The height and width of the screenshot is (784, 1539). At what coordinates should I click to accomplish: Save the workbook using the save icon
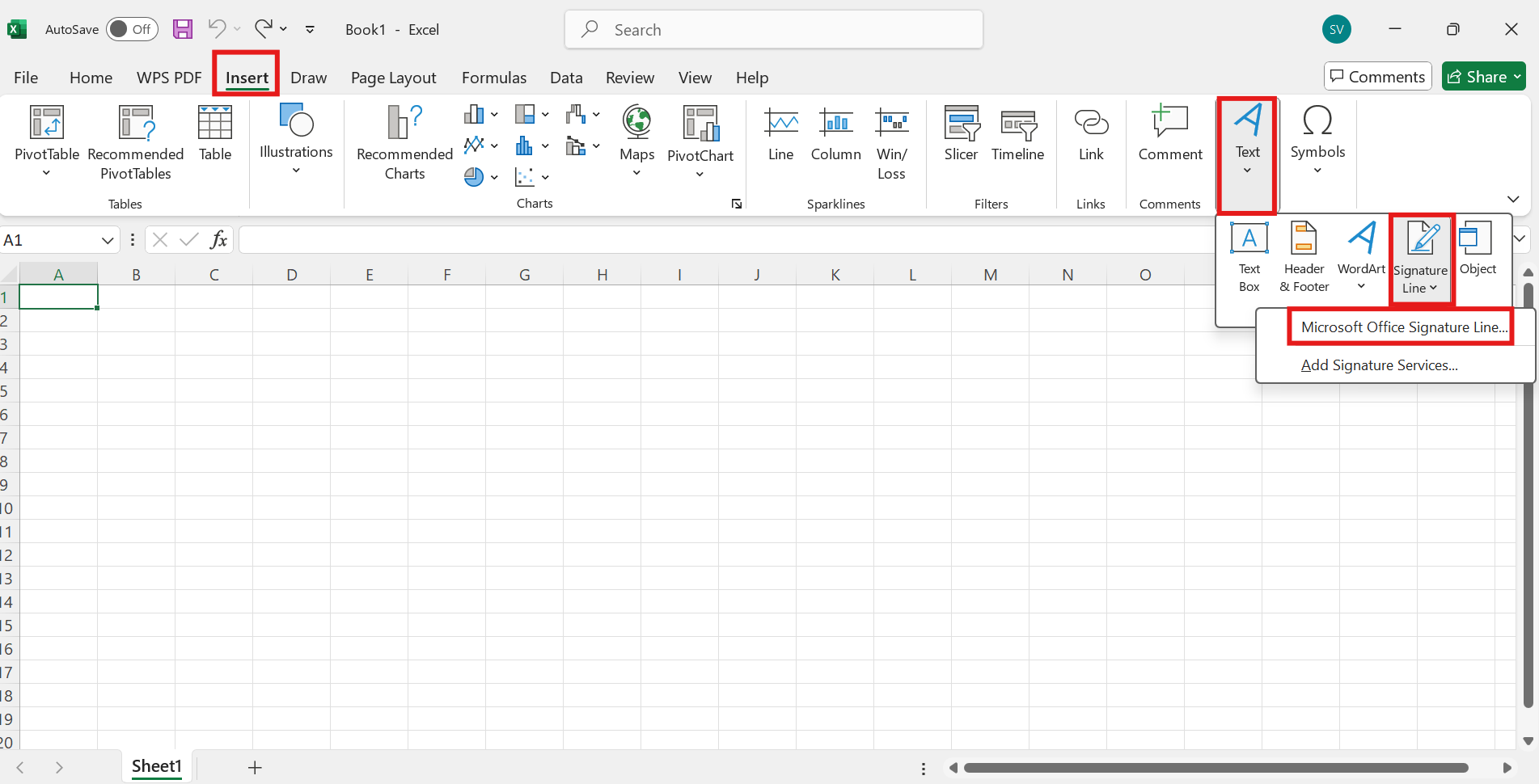coord(184,29)
